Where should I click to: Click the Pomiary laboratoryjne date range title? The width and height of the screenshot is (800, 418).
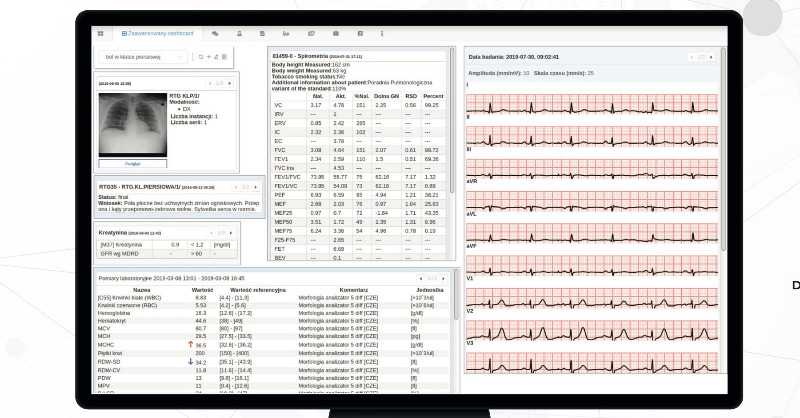(171, 279)
